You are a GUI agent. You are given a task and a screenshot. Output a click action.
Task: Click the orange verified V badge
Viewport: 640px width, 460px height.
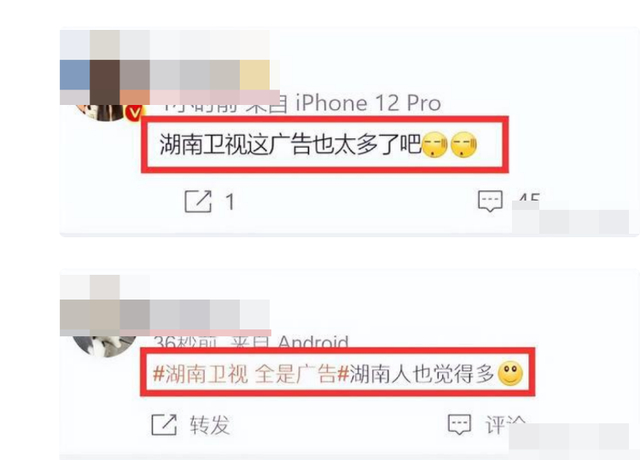135,113
